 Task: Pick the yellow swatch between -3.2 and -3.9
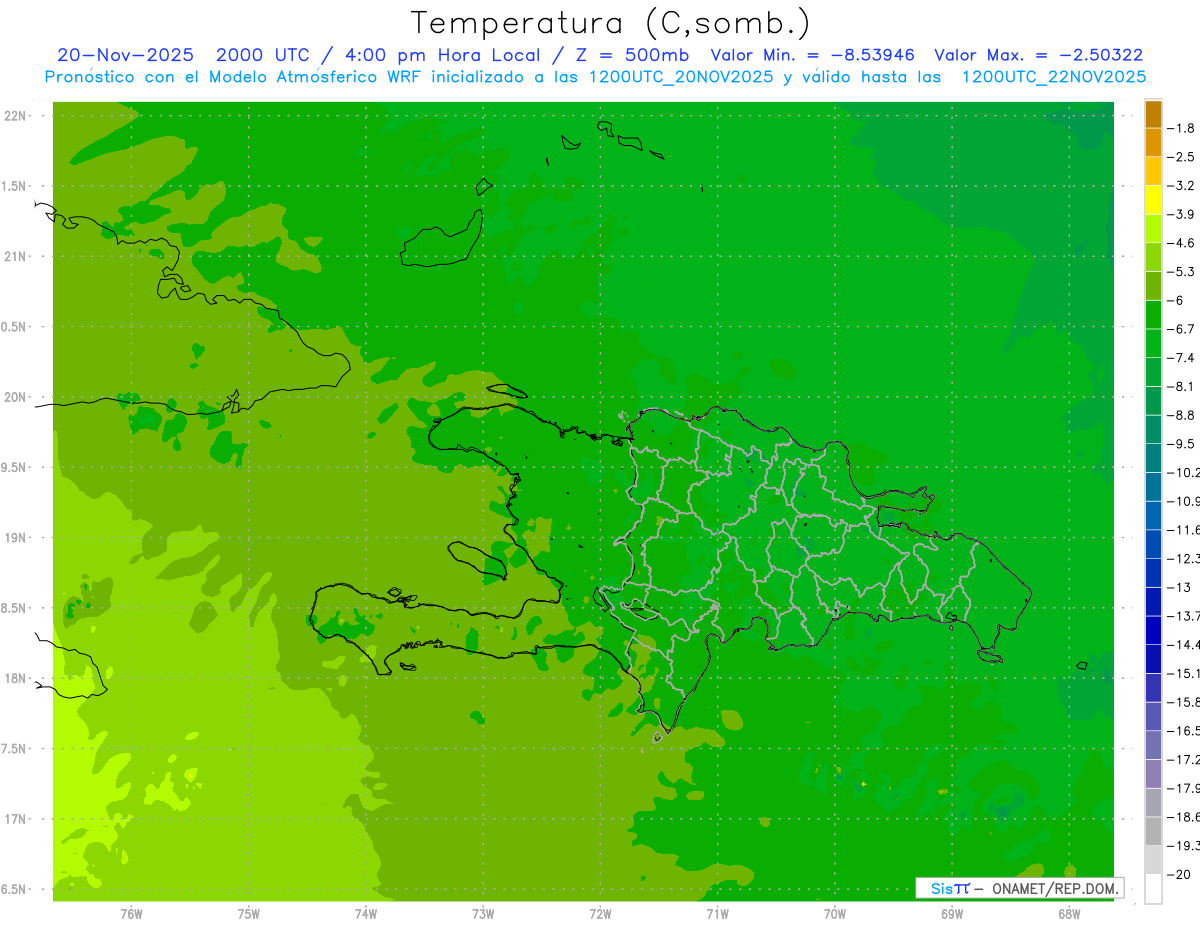1153,200
